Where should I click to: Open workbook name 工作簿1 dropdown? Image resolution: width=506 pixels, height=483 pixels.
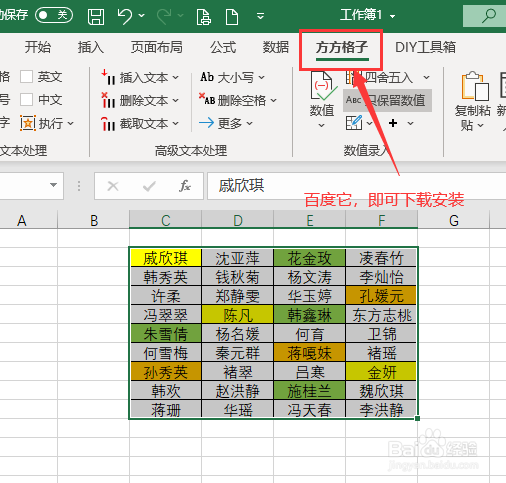[393, 16]
